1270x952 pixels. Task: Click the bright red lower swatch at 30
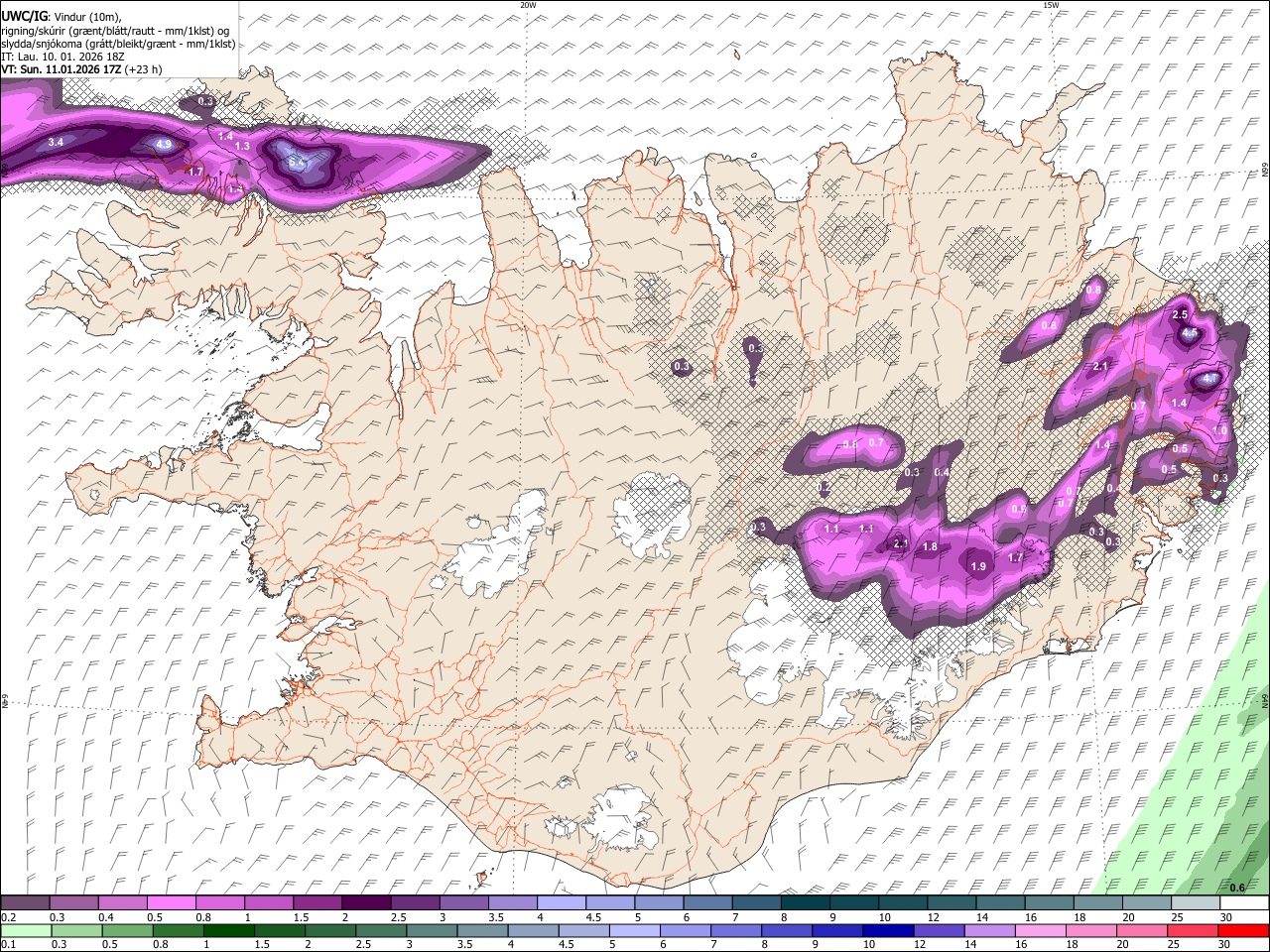1242,931
